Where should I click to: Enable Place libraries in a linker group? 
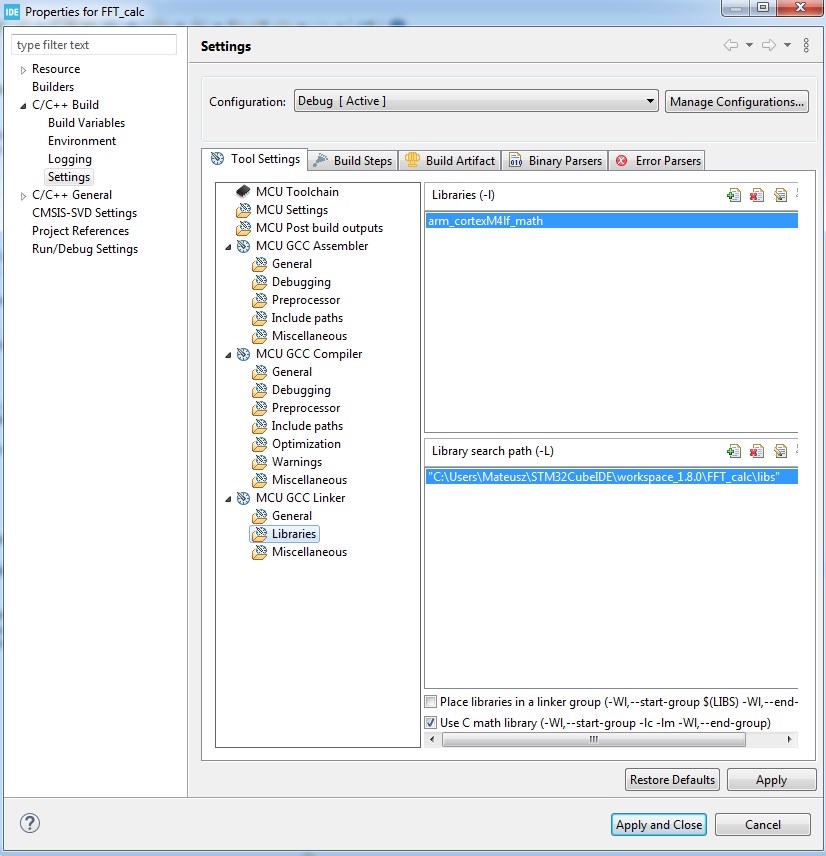431,703
